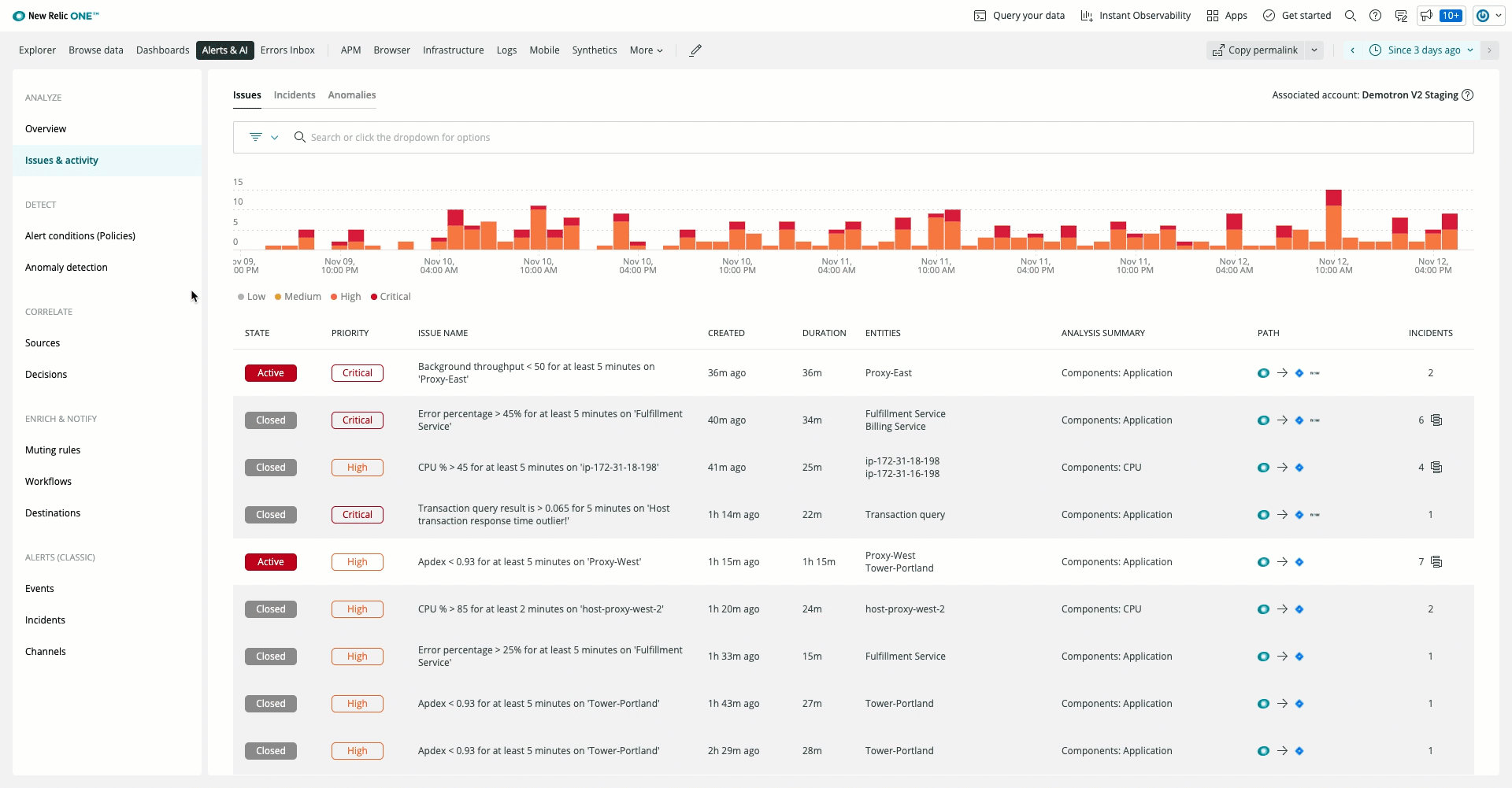Screen dimensions: 1512x788
Task: Toggle the Low priority legend item
Action: coord(251,297)
